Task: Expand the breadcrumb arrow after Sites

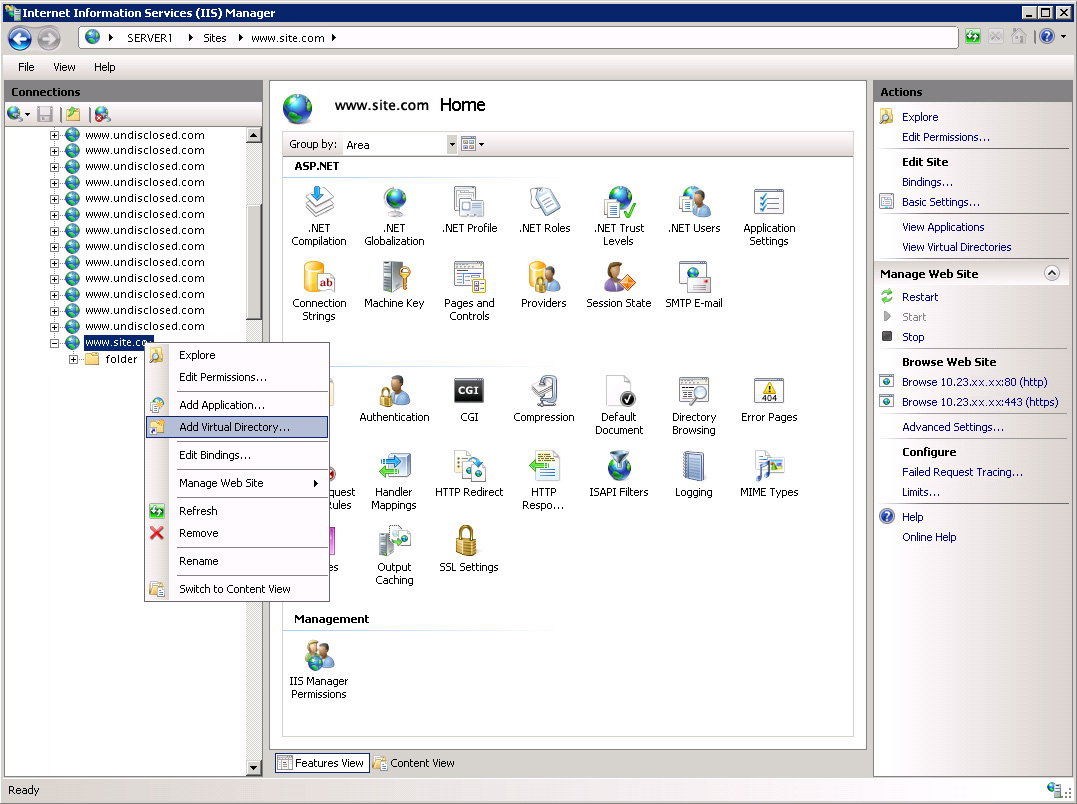Action: pyautogui.click(x=240, y=38)
